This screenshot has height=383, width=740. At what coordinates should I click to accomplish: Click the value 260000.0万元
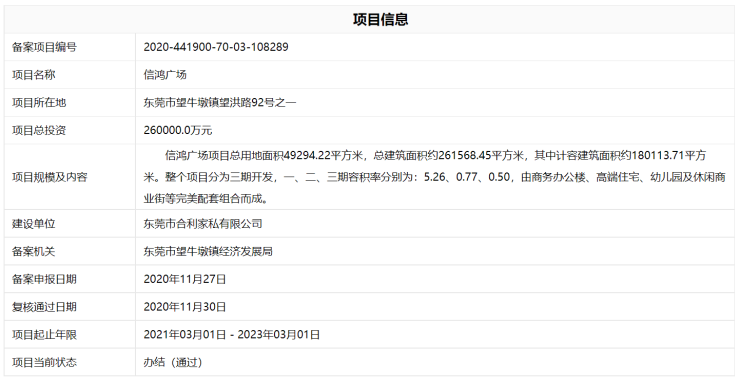tap(178, 131)
